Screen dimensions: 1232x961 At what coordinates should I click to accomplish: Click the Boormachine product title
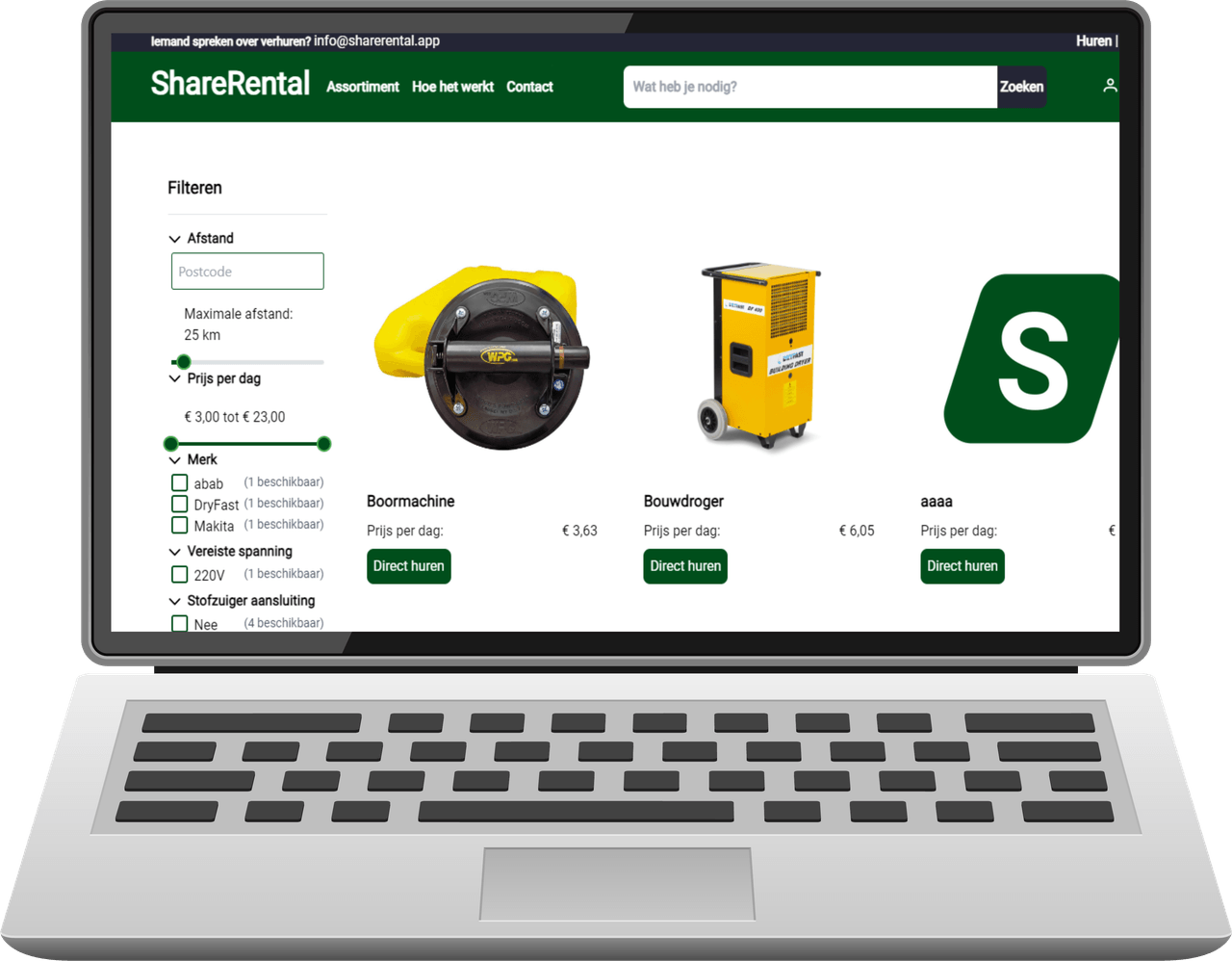coord(411,502)
